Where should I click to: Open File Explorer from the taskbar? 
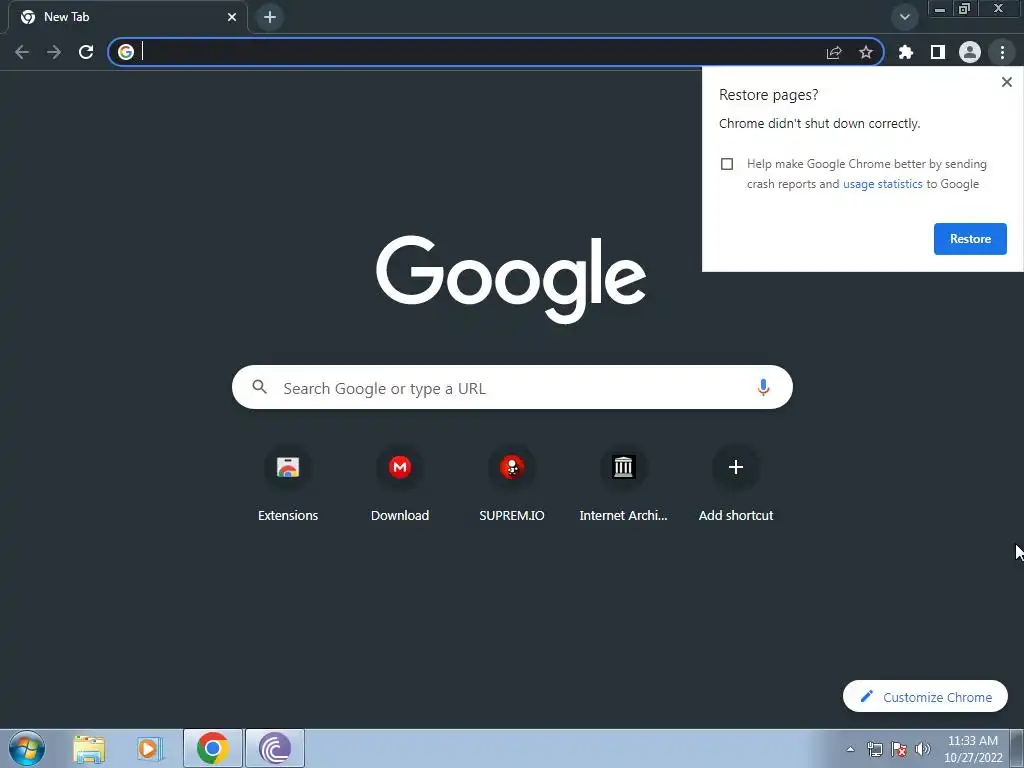tap(89, 749)
